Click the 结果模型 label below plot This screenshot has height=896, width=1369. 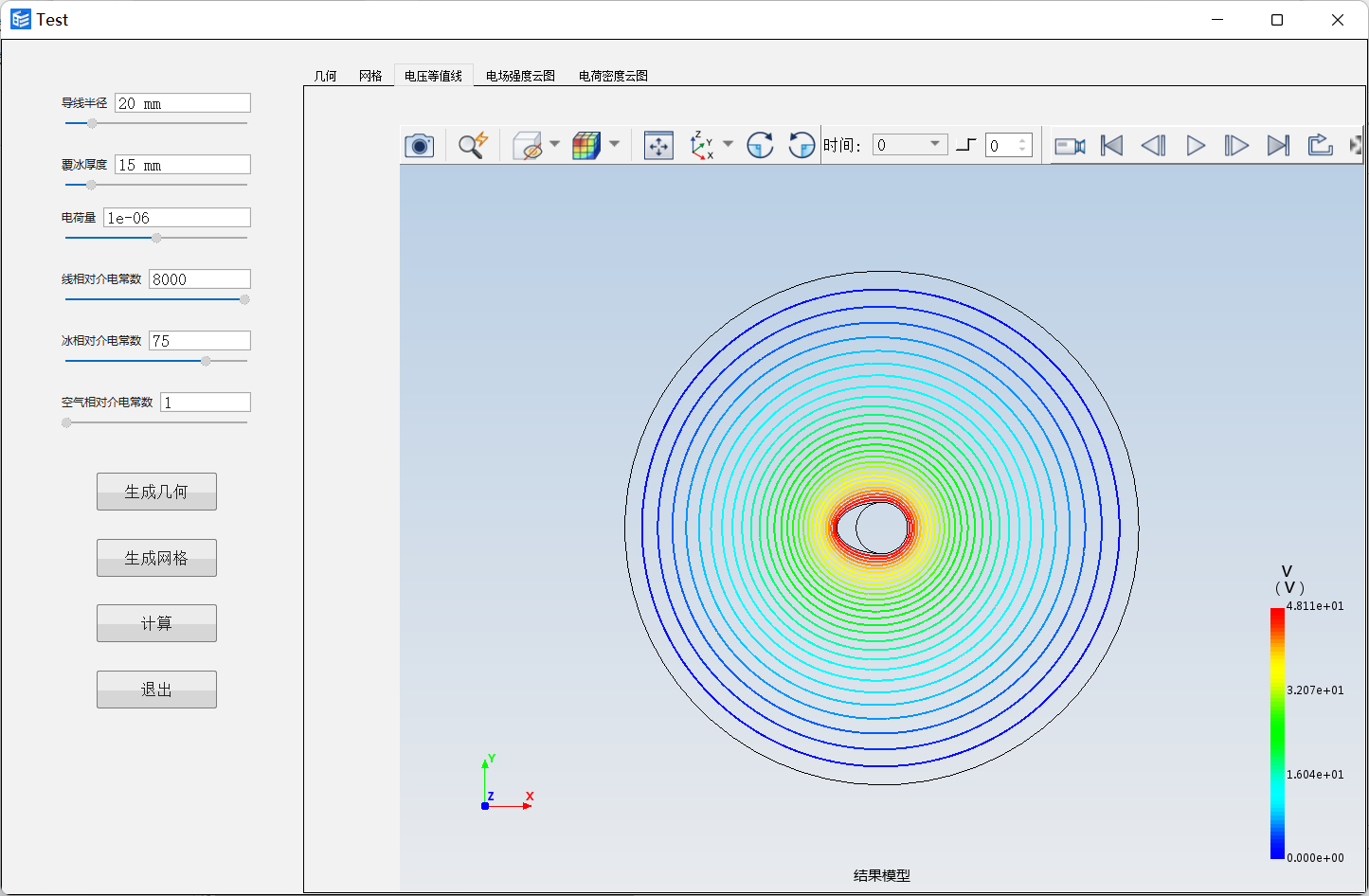pos(882,876)
